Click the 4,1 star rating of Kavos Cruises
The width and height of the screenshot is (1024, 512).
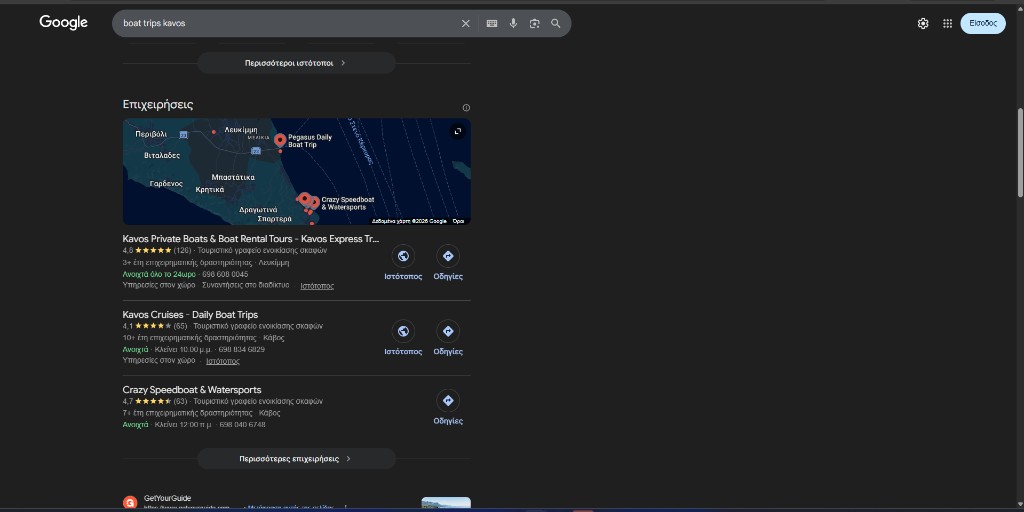(x=155, y=326)
